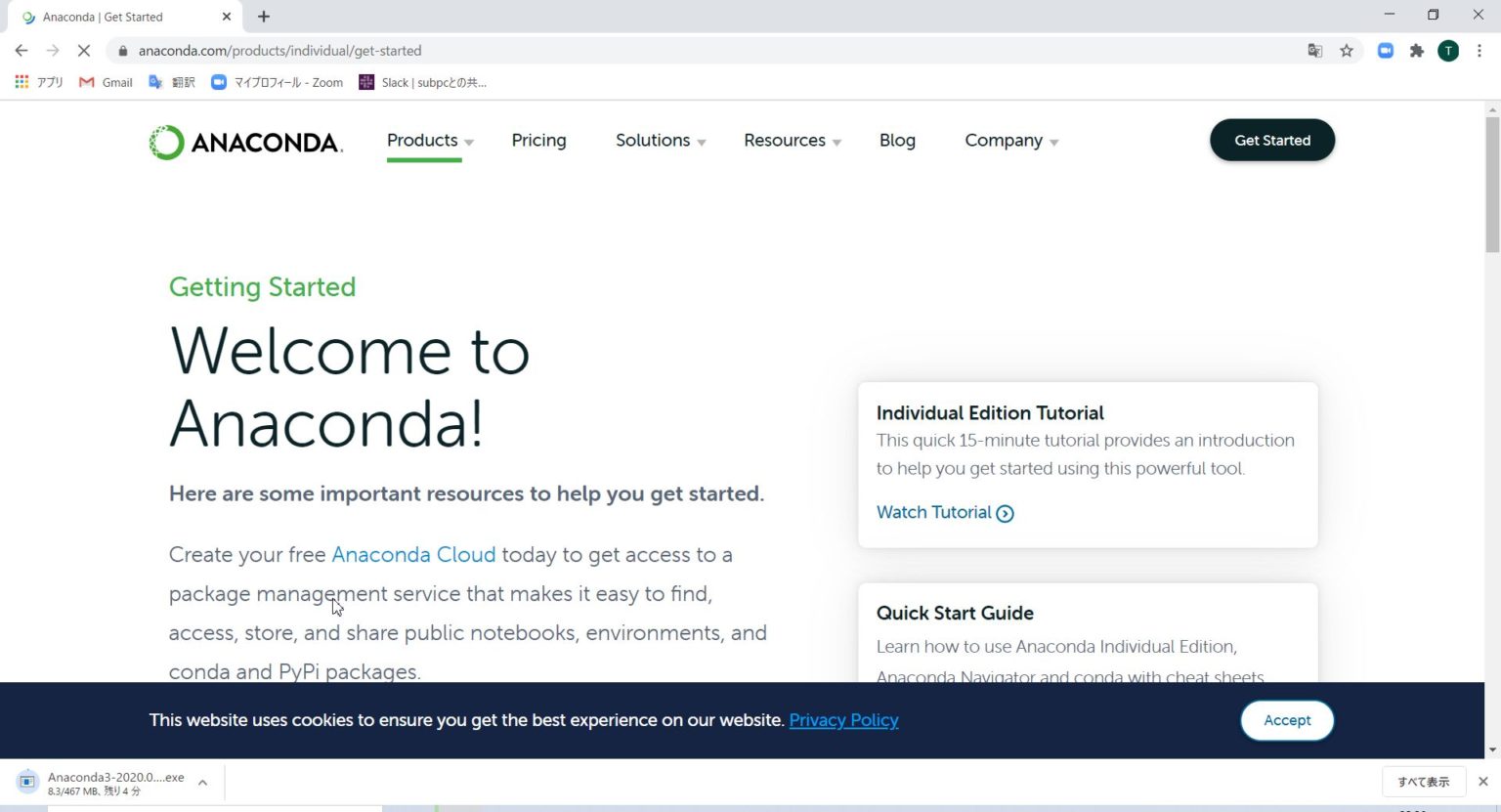Open the Anaconda Cloud link
Viewport: 1501px width, 812px height.
[x=412, y=554]
